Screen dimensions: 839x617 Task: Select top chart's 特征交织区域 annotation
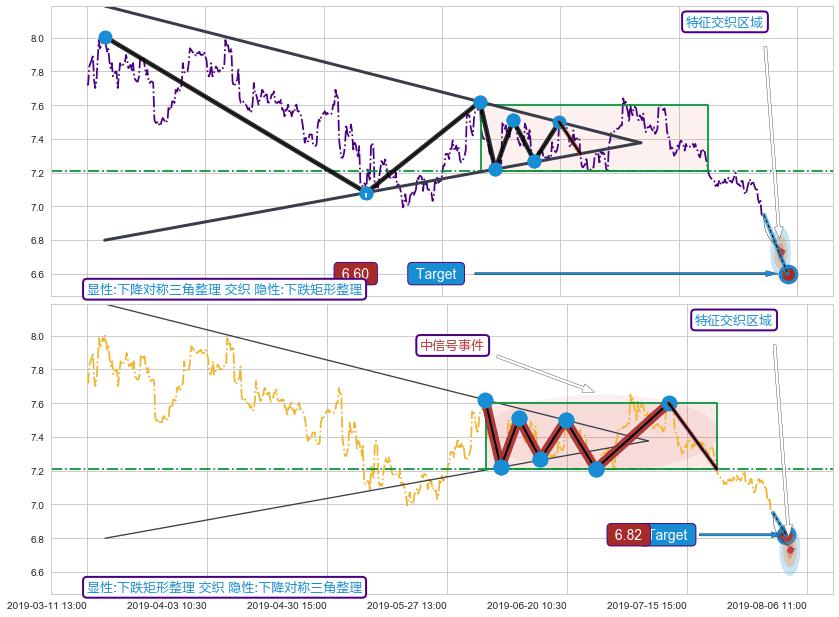point(725,22)
